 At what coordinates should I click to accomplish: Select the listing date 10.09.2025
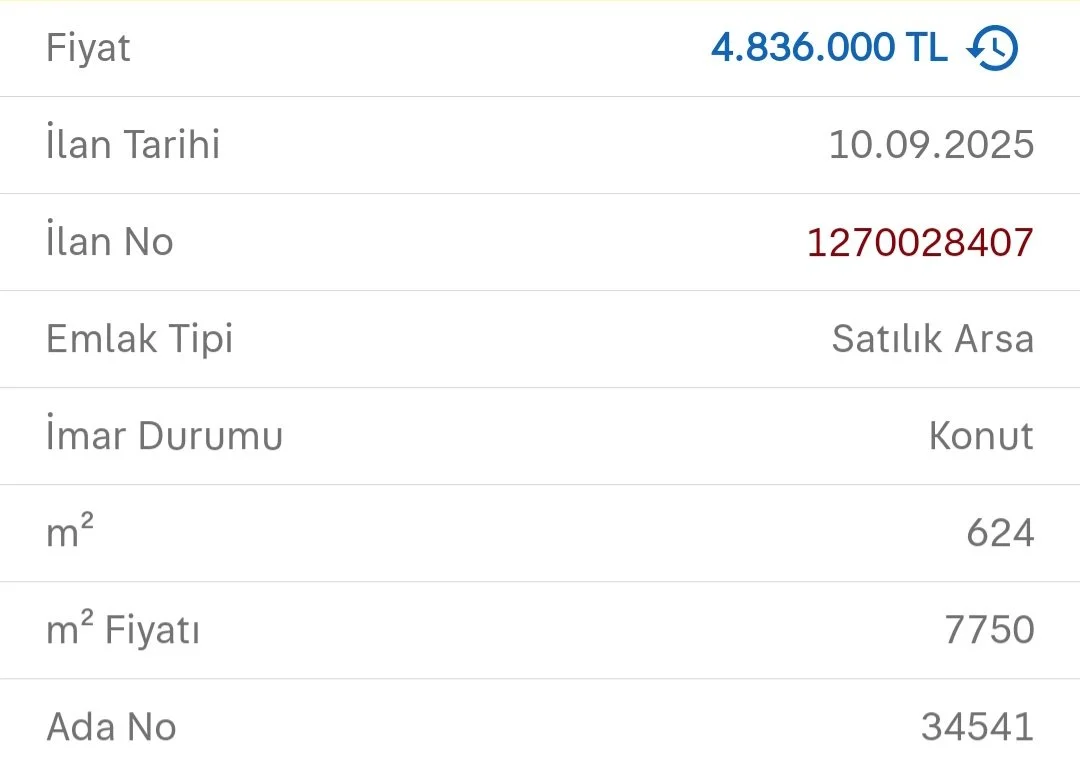(x=930, y=145)
